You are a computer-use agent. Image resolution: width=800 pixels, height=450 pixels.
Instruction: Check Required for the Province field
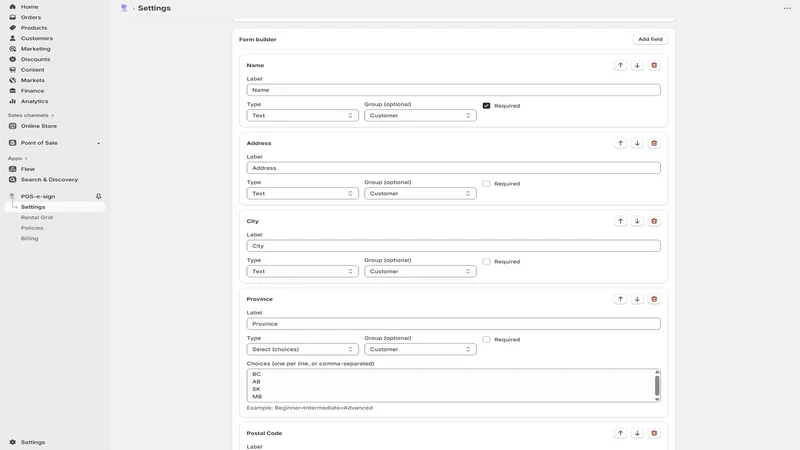(486, 339)
